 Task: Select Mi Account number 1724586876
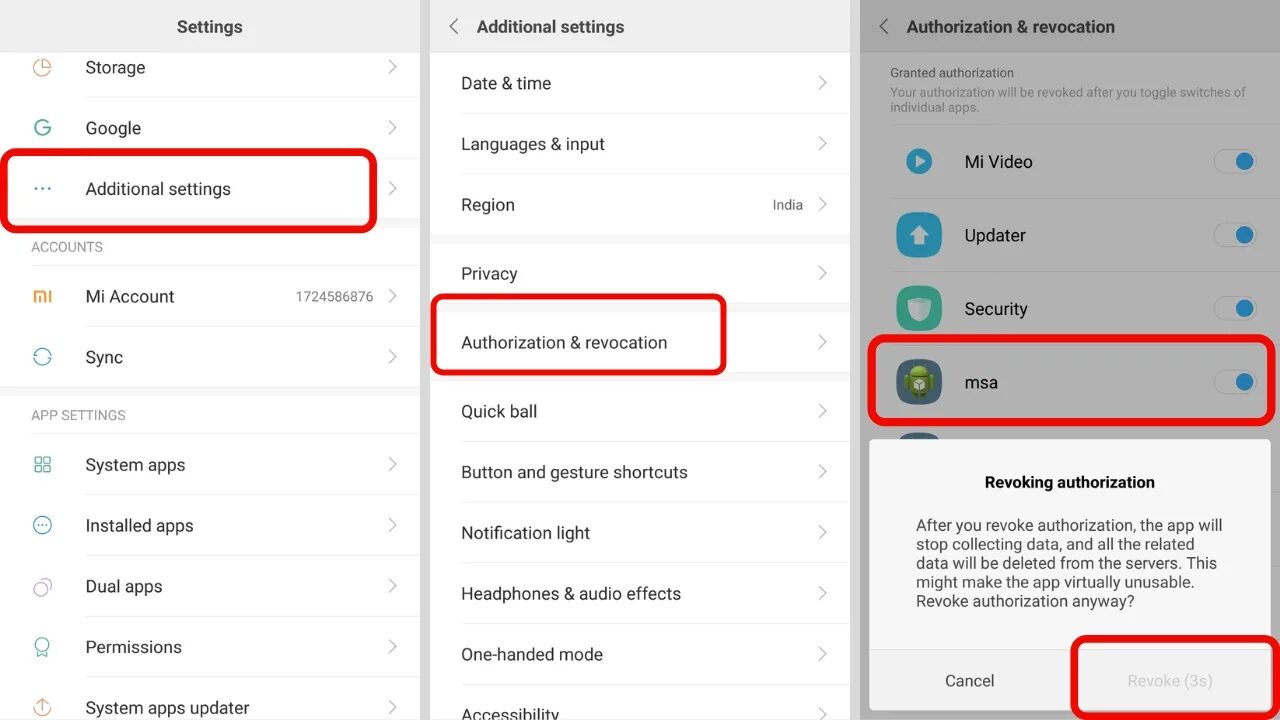coord(334,297)
